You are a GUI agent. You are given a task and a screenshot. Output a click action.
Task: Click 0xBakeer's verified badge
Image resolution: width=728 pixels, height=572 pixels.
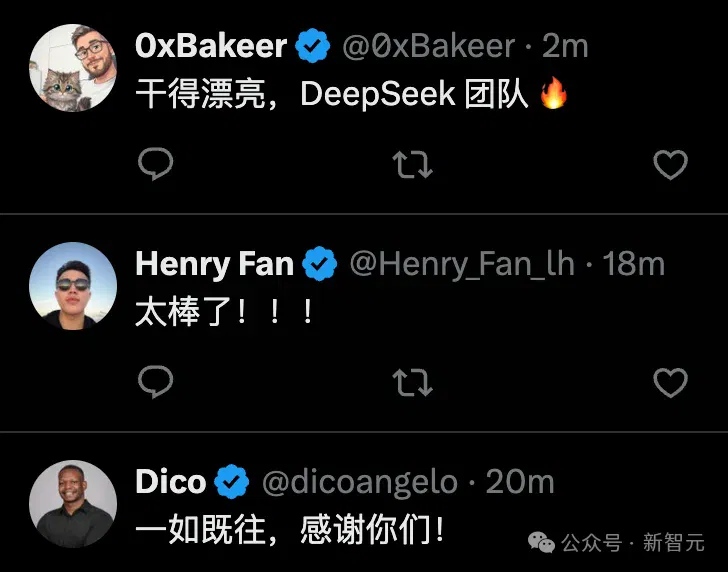point(312,46)
